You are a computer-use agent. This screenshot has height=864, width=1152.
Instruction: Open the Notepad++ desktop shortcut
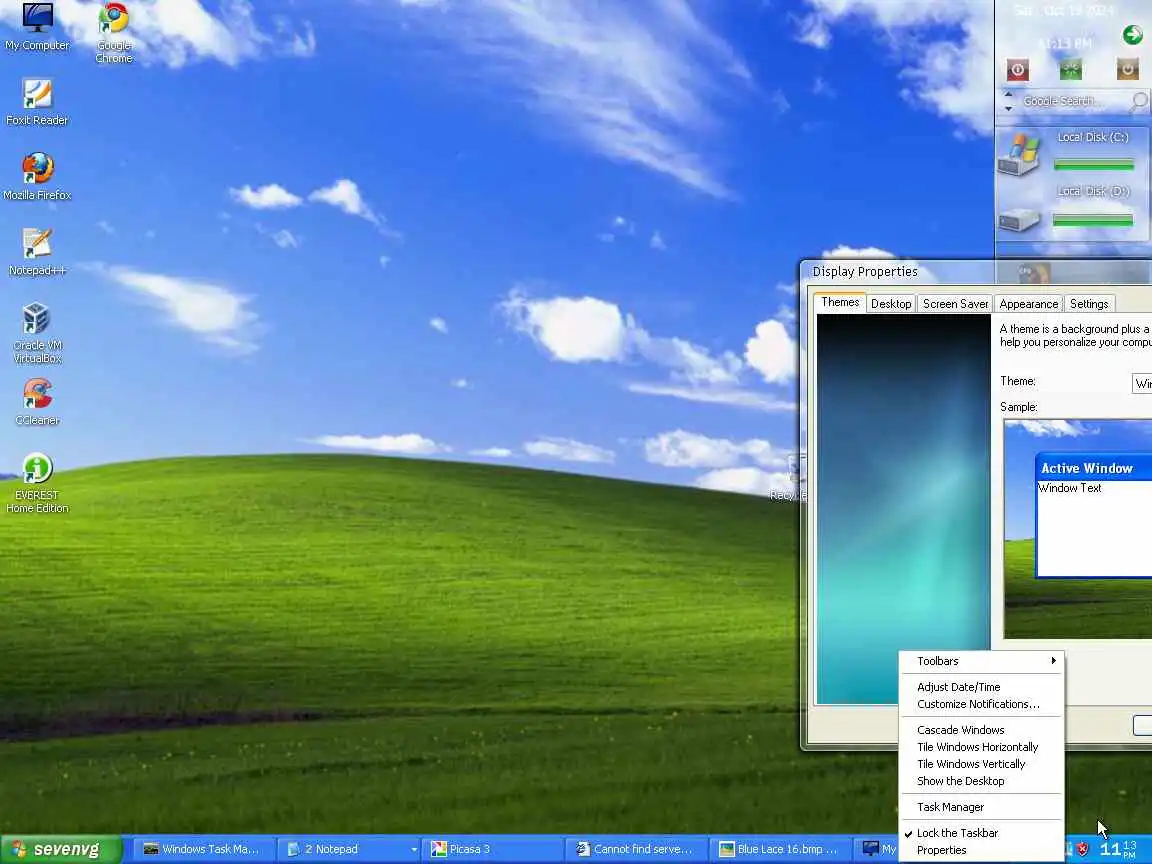pos(37,252)
